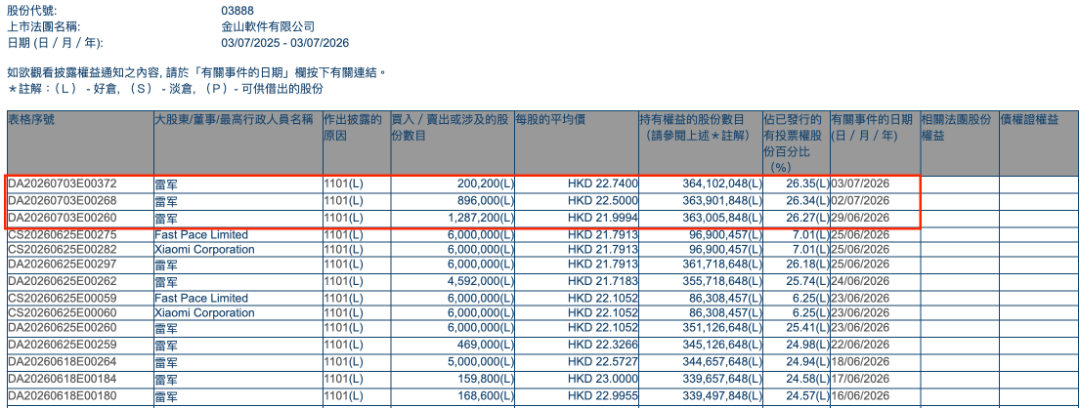Click Fast Pace Limited in row CS20260625E00275
Image resolution: width=1080 pixels, height=408 pixels.
click(201, 234)
